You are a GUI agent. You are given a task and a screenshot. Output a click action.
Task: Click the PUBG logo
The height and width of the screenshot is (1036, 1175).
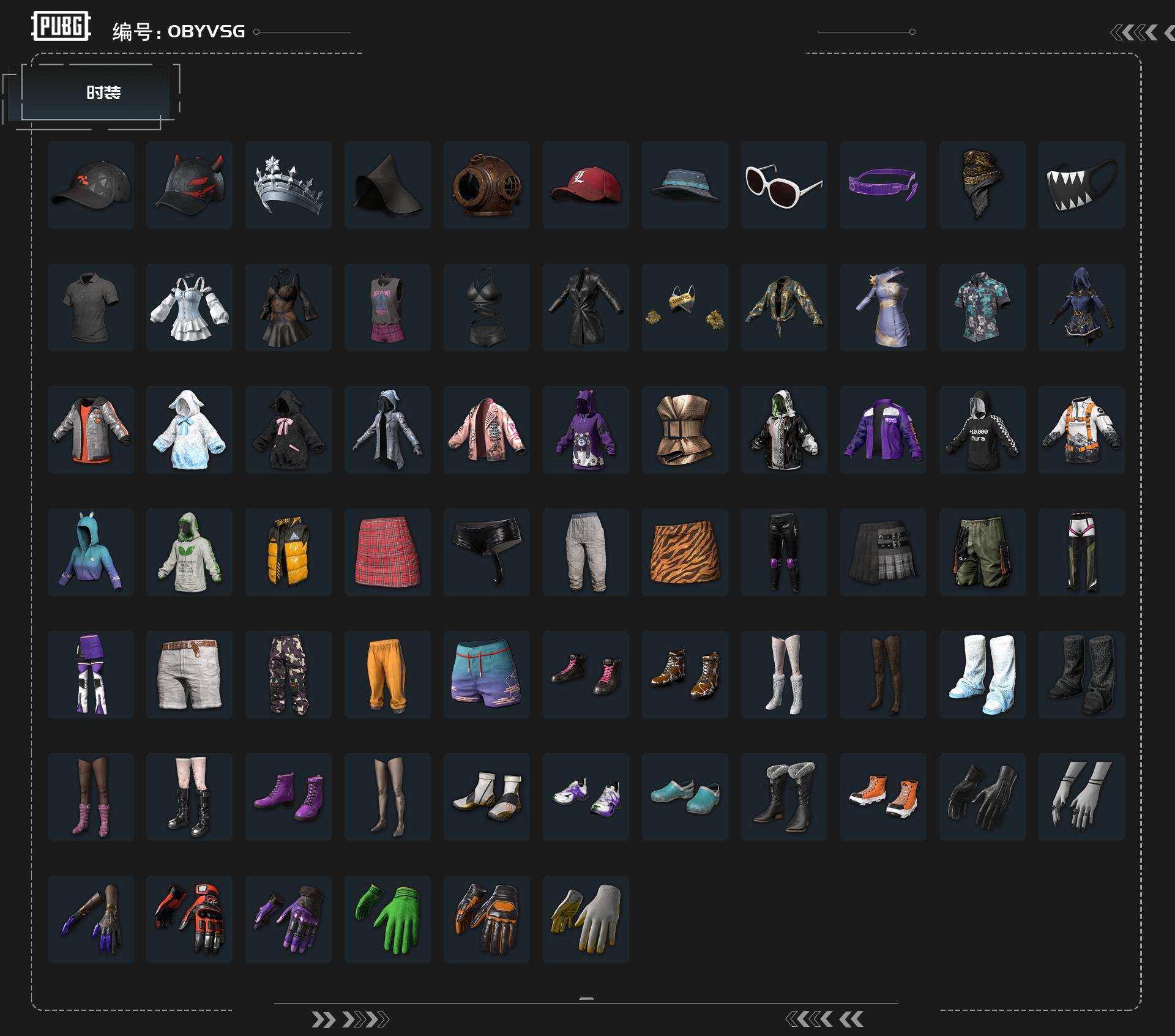pyautogui.click(x=61, y=26)
